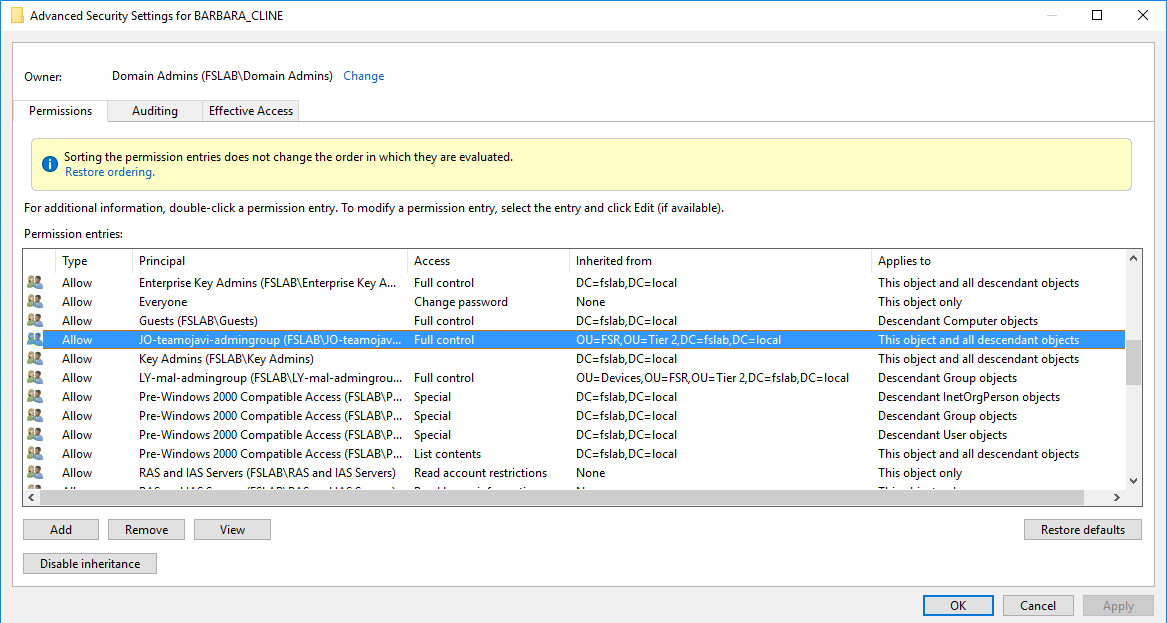Image resolution: width=1167 pixels, height=623 pixels.
Task: Click the View button for the selected entry
Action: [x=232, y=529]
